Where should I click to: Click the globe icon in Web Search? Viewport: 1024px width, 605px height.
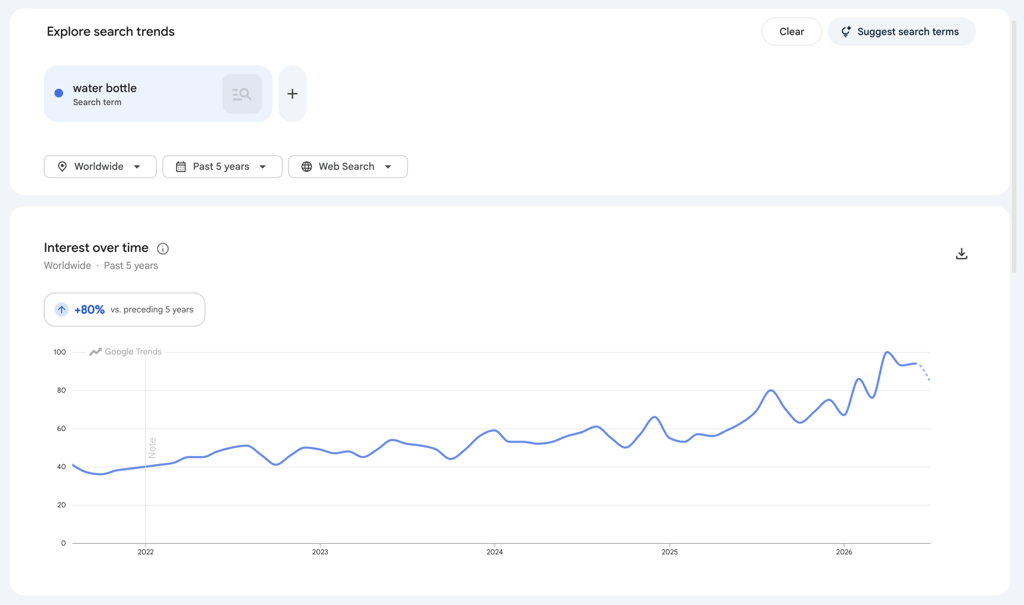306,167
